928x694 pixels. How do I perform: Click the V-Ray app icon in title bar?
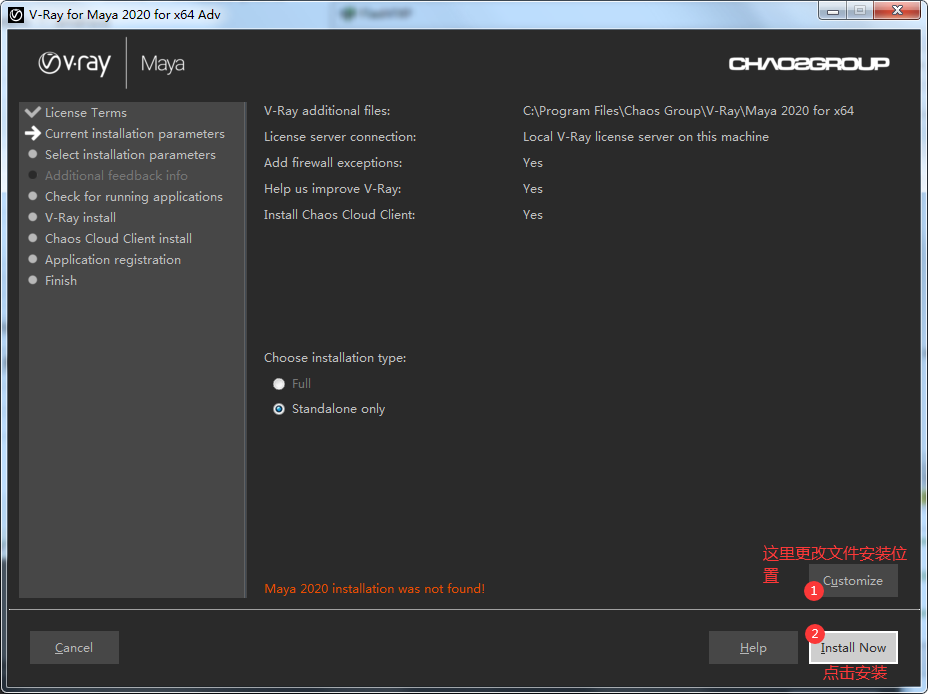pos(16,14)
